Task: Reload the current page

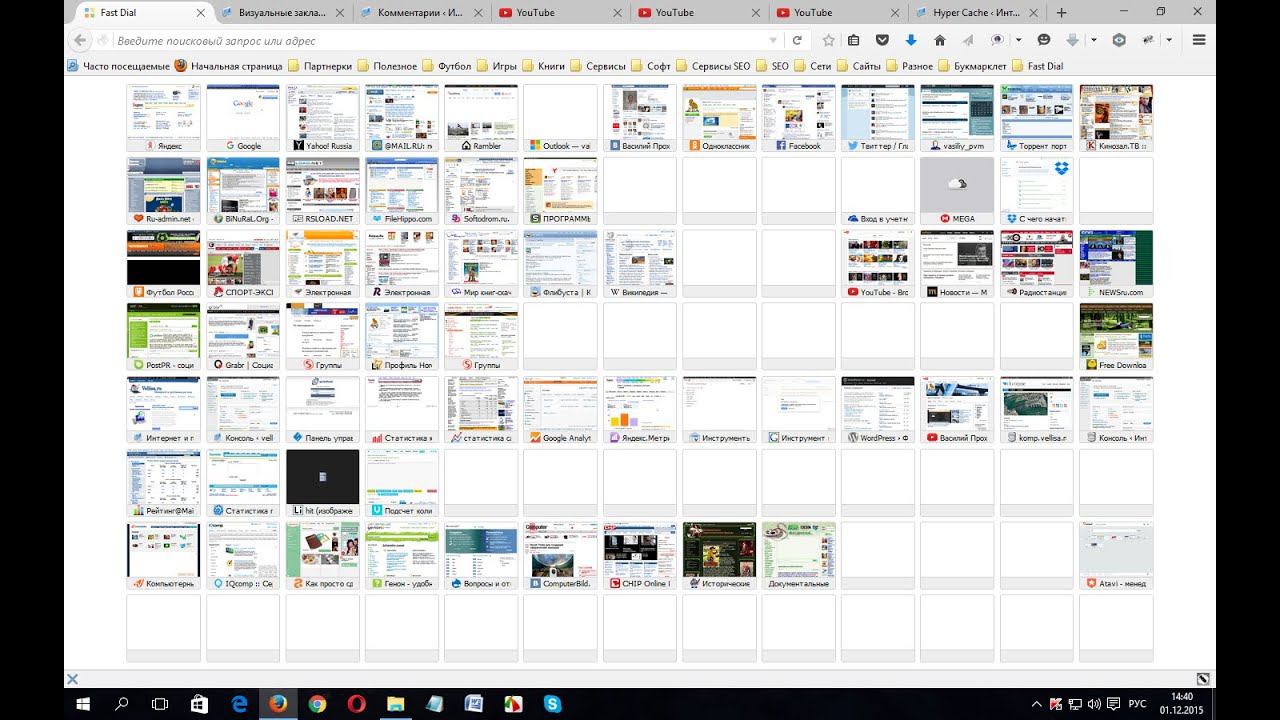Action: click(797, 41)
